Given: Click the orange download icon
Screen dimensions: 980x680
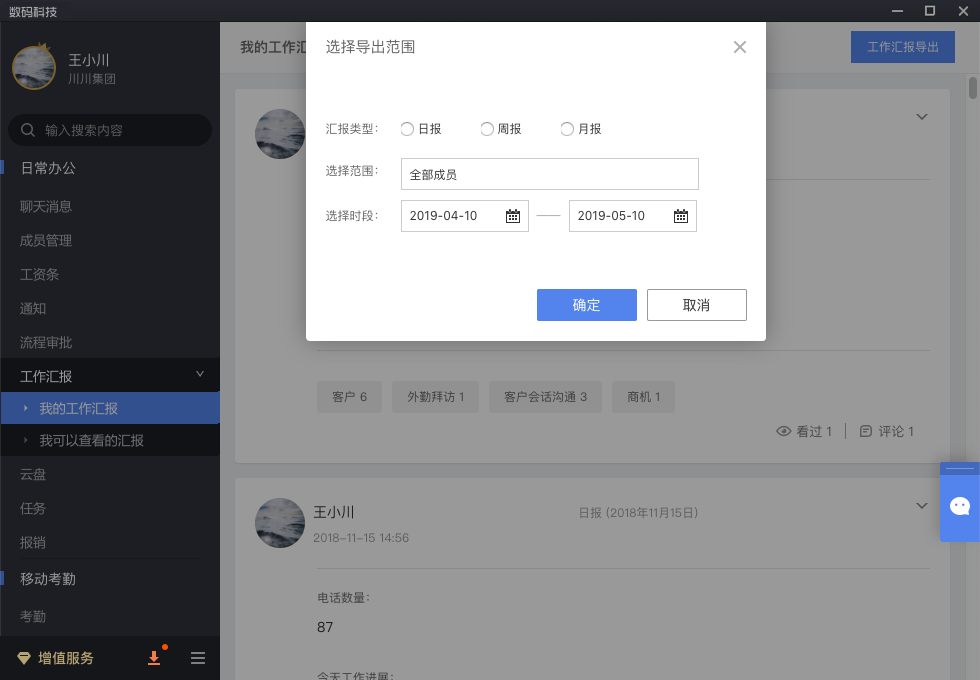Looking at the screenshot, I should click(154, 658).
